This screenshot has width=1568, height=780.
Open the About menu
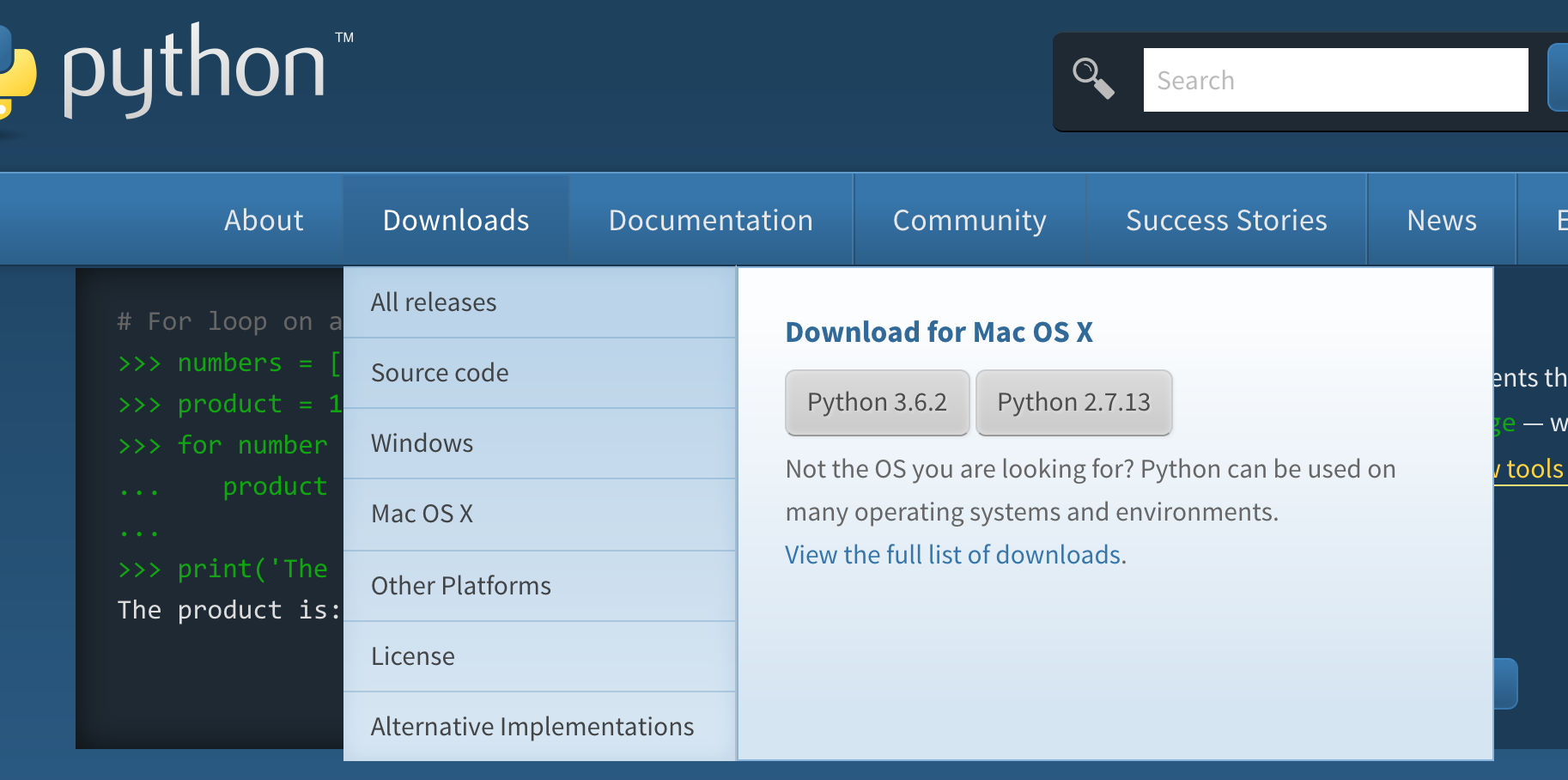click(264, 220)
